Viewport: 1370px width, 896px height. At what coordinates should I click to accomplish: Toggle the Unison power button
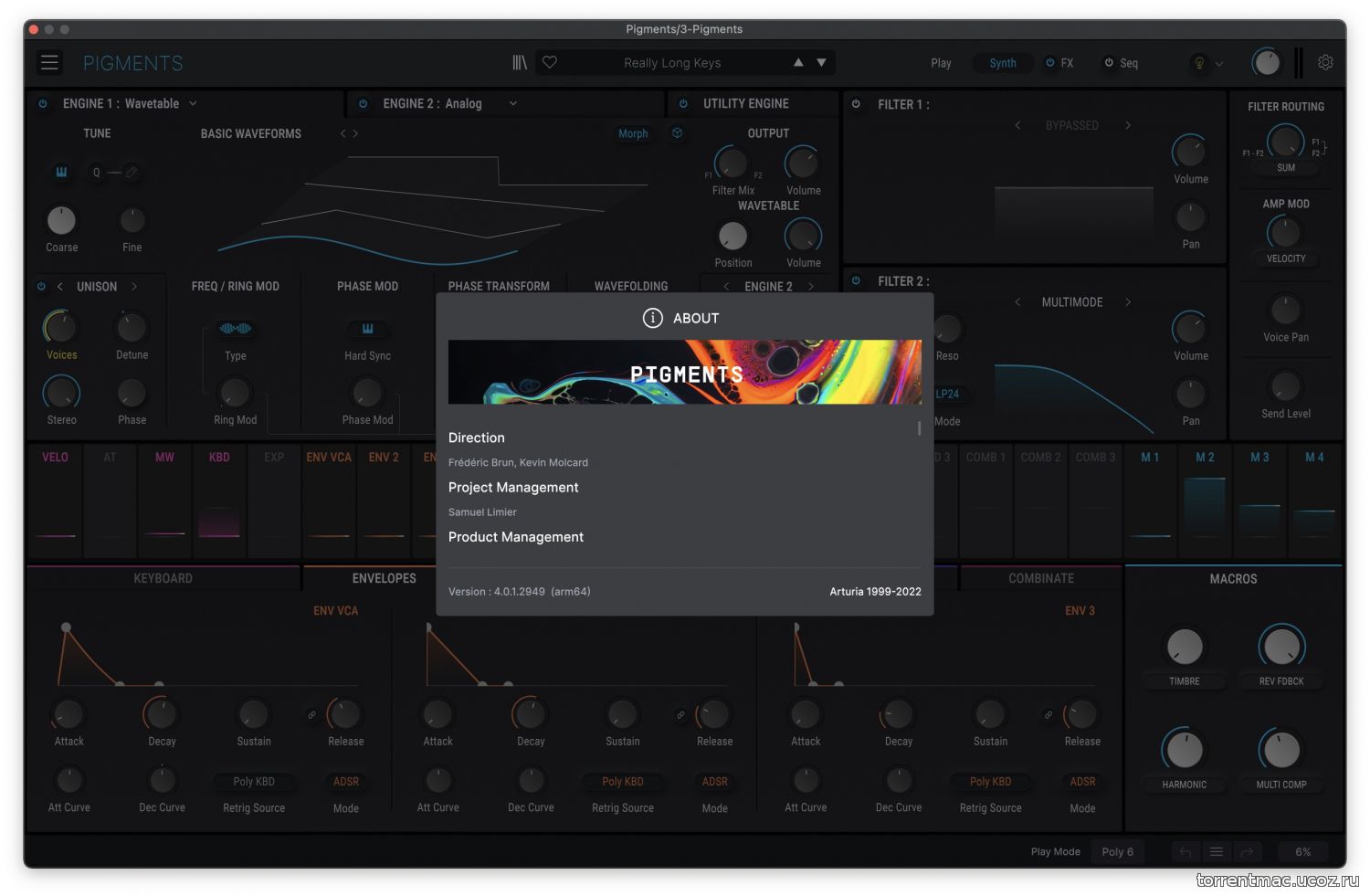(41, 287)
